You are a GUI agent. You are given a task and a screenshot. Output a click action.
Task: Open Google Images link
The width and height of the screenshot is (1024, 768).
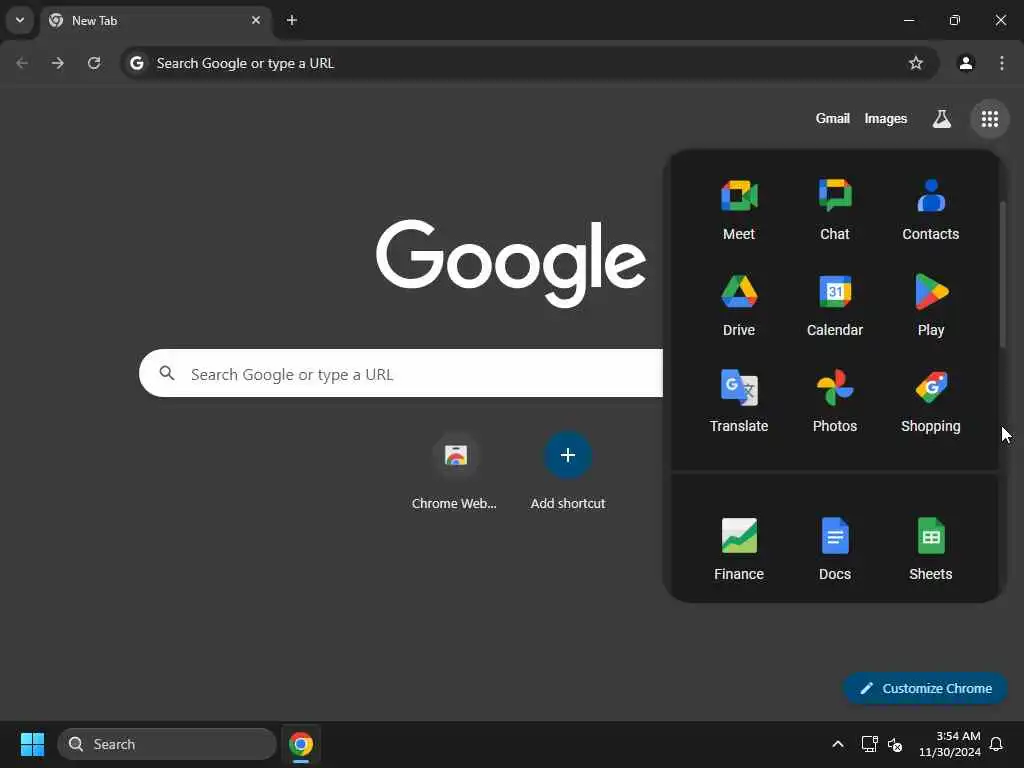point(886,119)
